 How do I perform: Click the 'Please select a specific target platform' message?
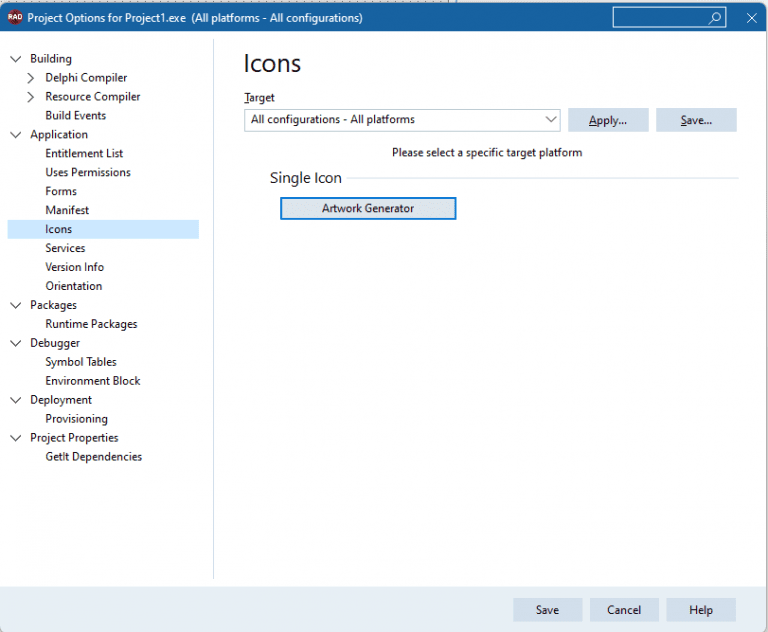coord(487,153)
